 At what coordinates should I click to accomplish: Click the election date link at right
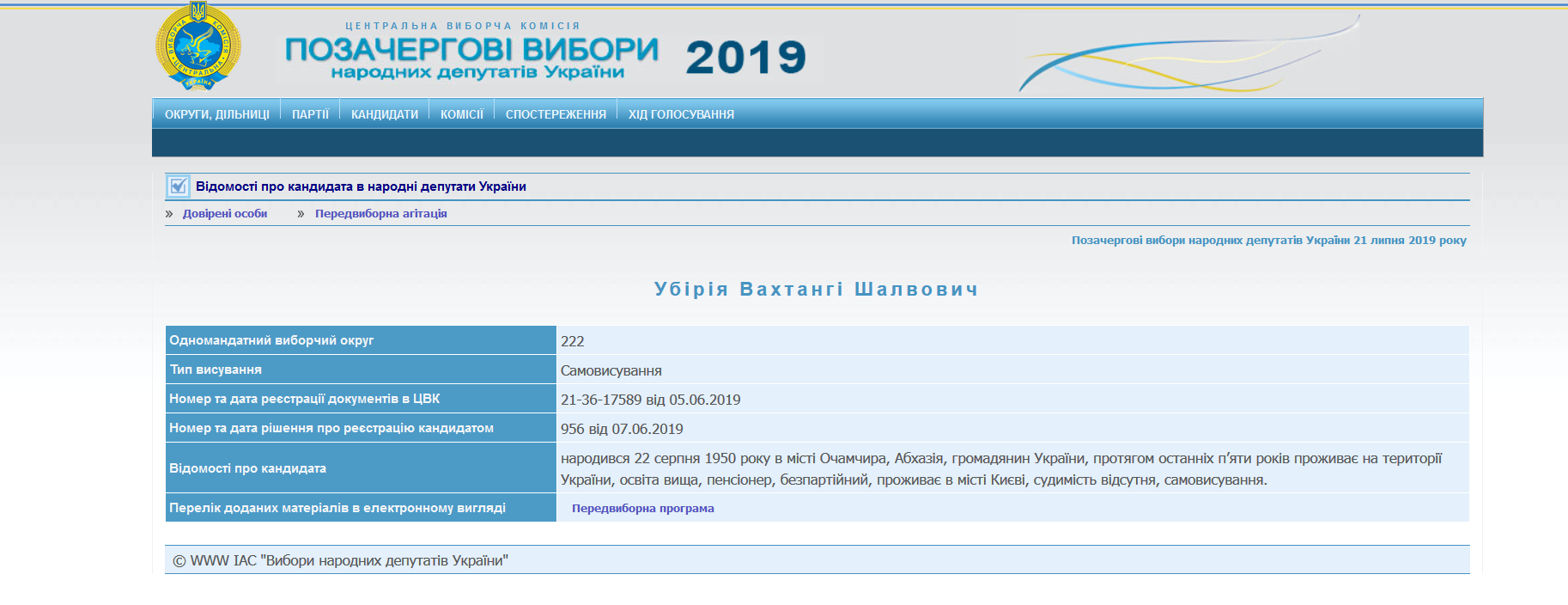click(x=1268, y=241)
